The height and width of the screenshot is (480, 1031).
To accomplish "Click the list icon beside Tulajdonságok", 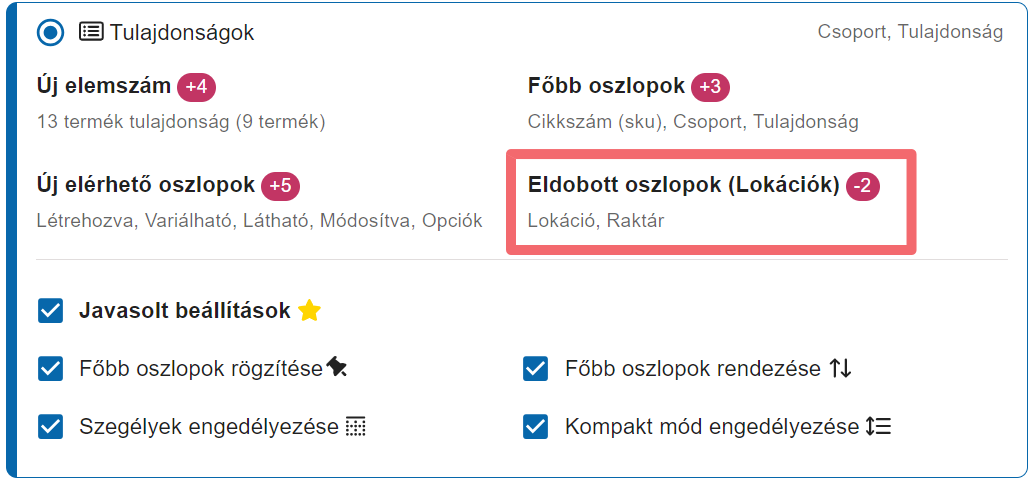I will point(91,32).
